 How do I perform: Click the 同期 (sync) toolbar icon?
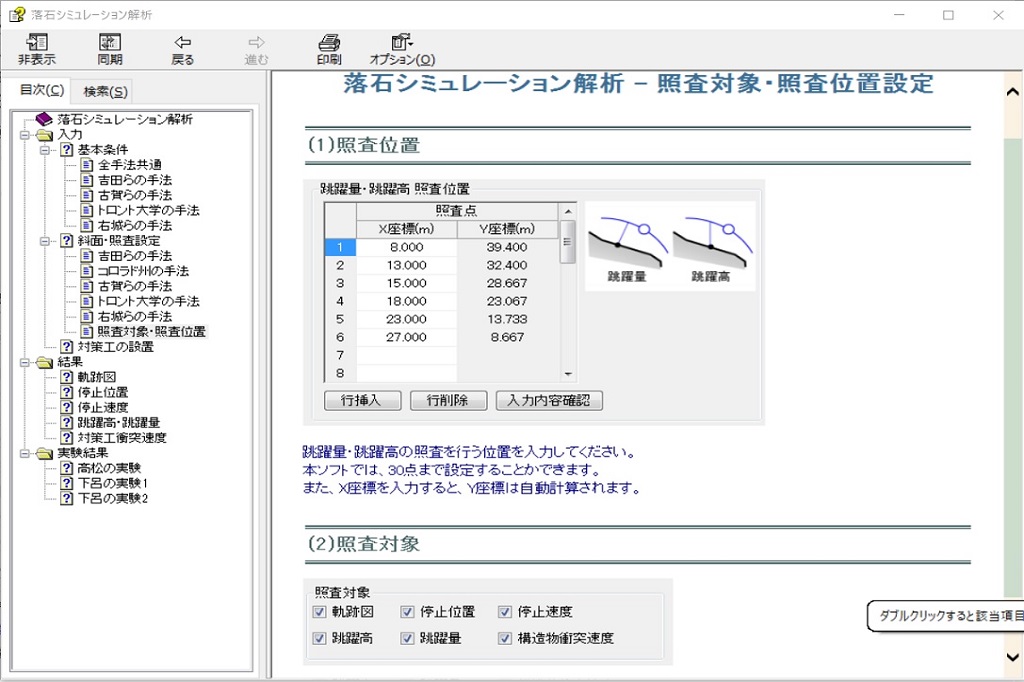110,49
